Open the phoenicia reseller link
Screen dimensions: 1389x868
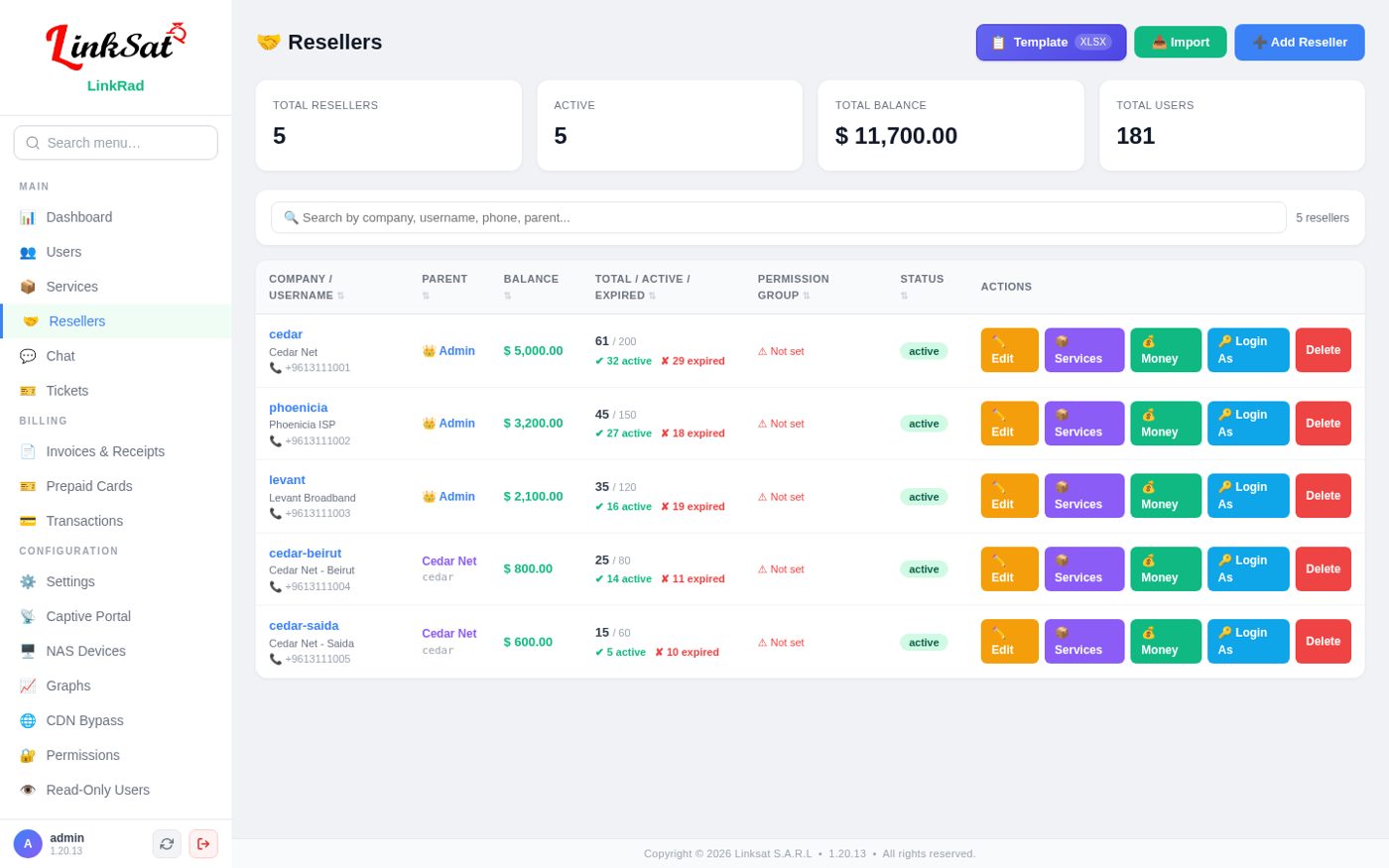coord(298,408)
